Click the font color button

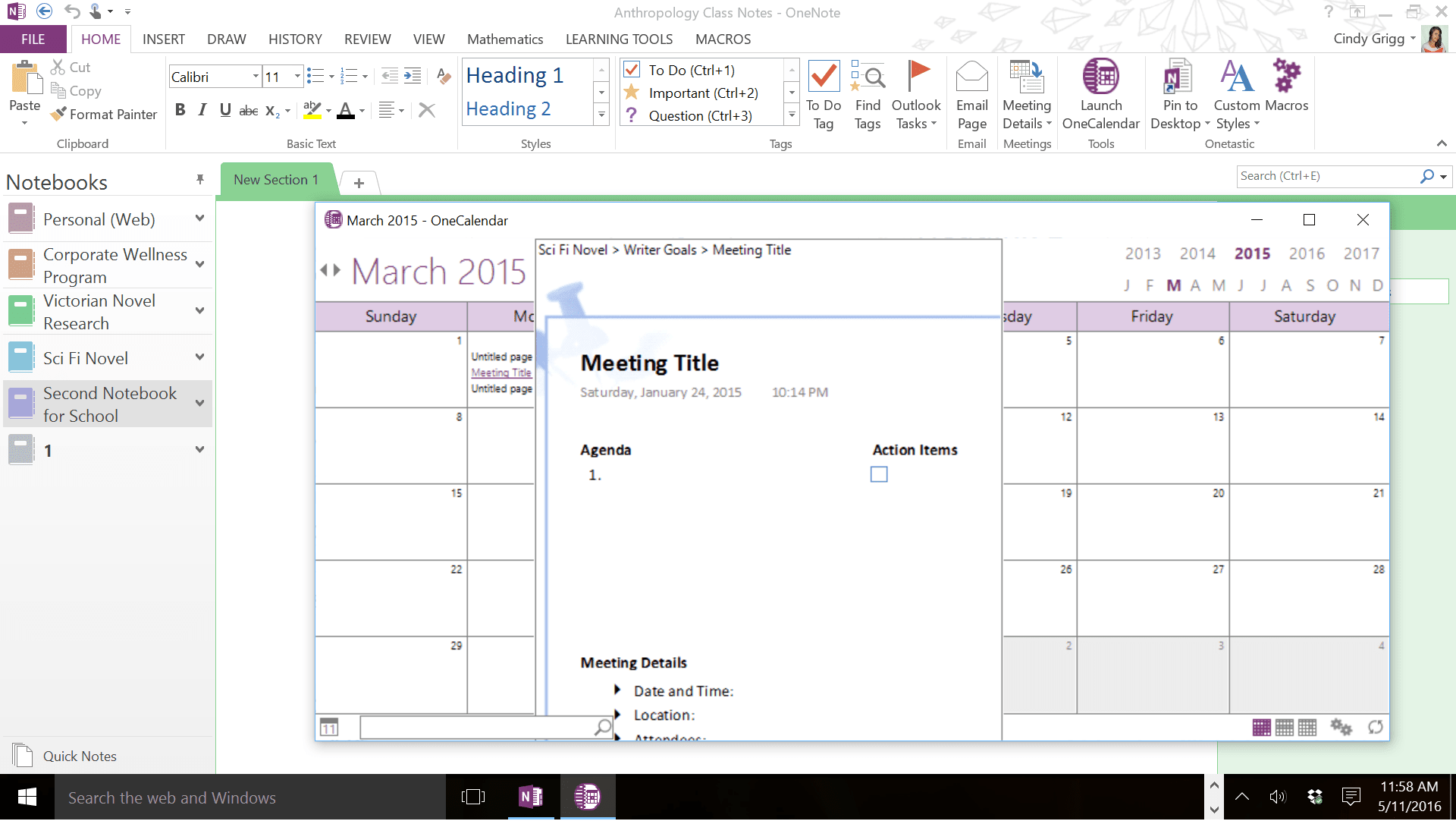pos(346,111)
